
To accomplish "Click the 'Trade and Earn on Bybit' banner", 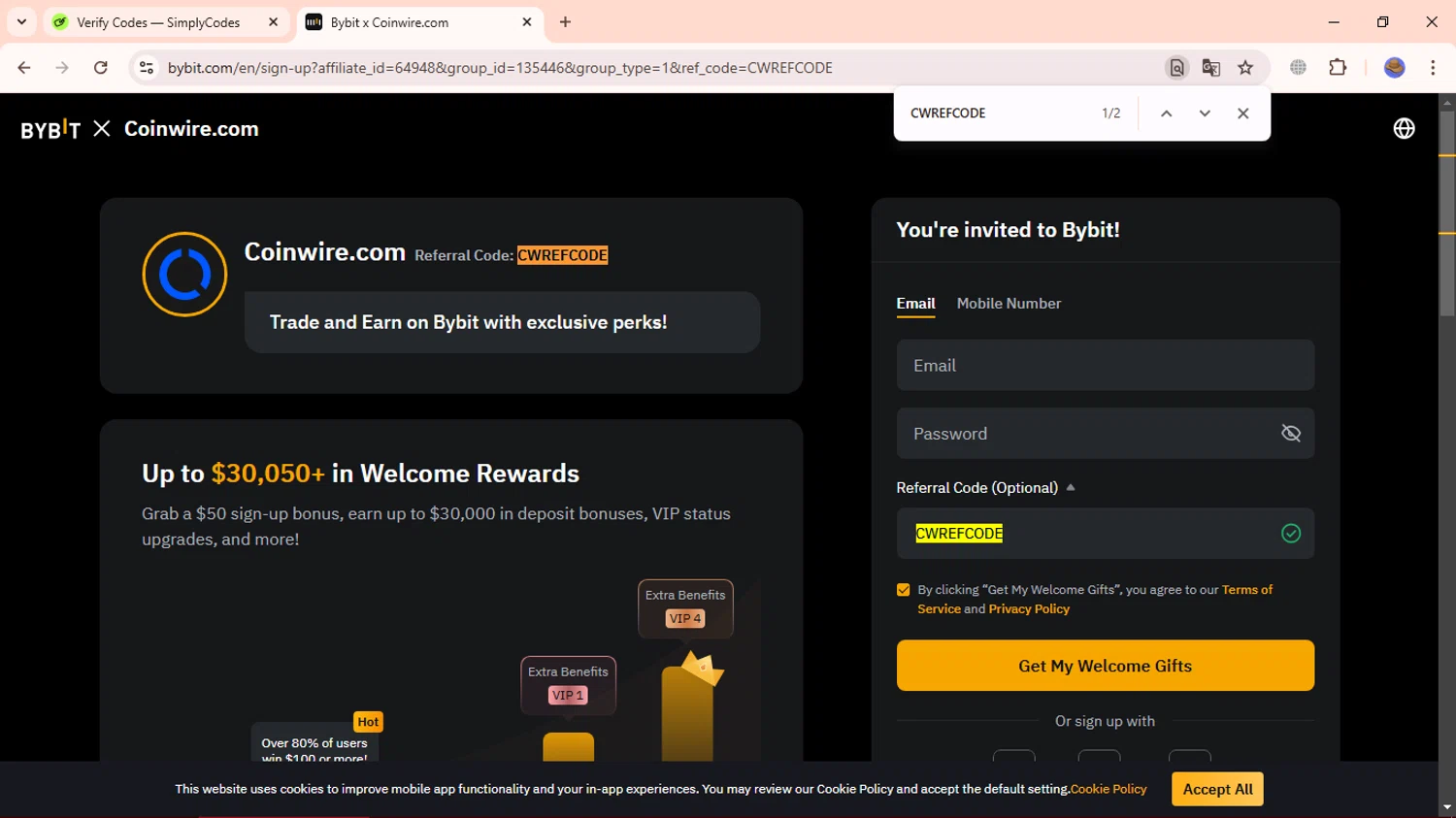I will pyautogui.click(x=502, y=322).
